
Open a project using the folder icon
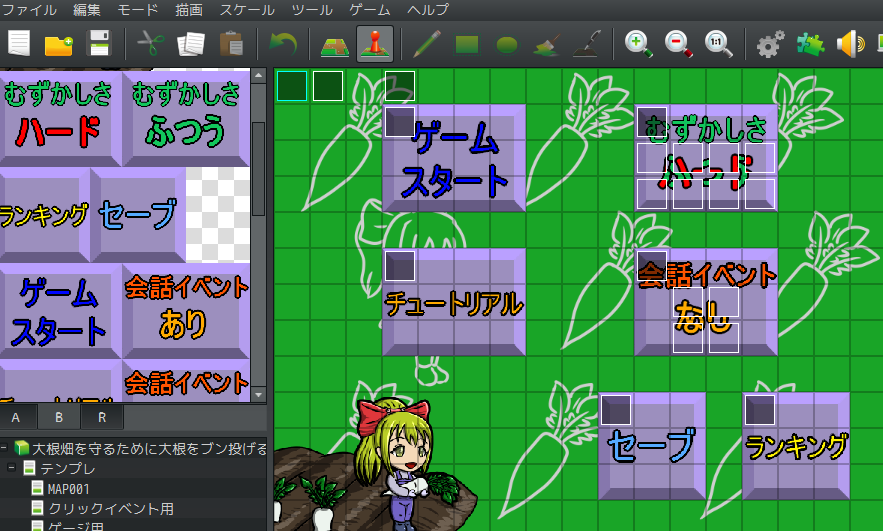tap(59, 44)
